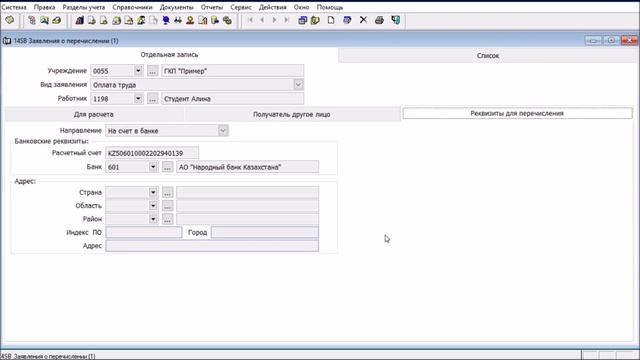640x360 pixels.
Task: Click the Индекс ПО input field
Action: (143, 232)
